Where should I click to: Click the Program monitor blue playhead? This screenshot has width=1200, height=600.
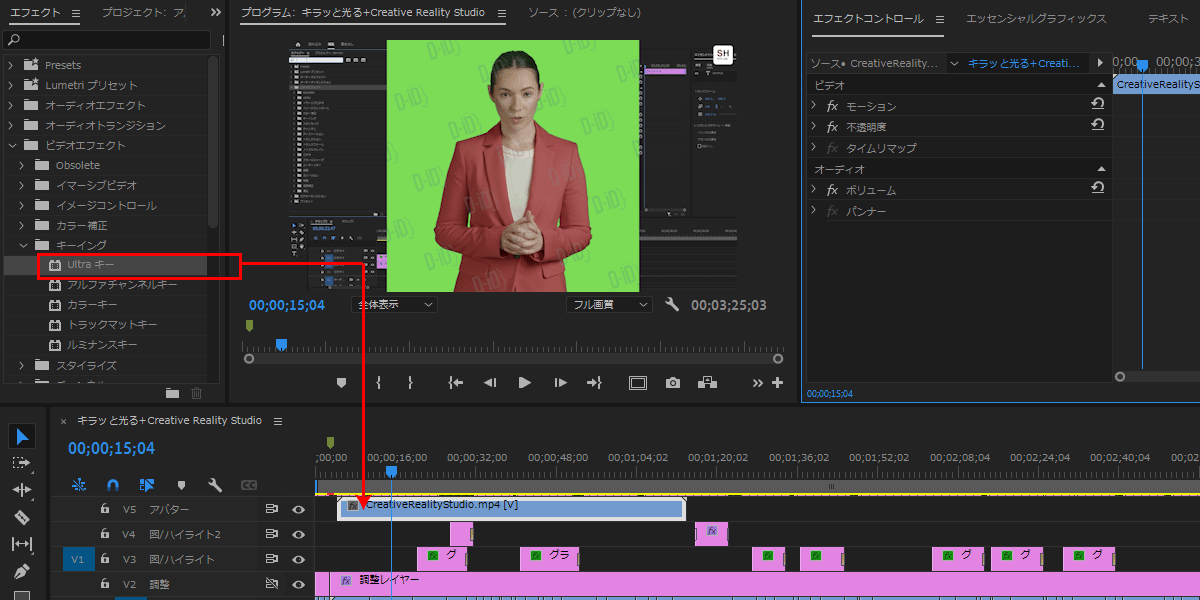(282, 344)
